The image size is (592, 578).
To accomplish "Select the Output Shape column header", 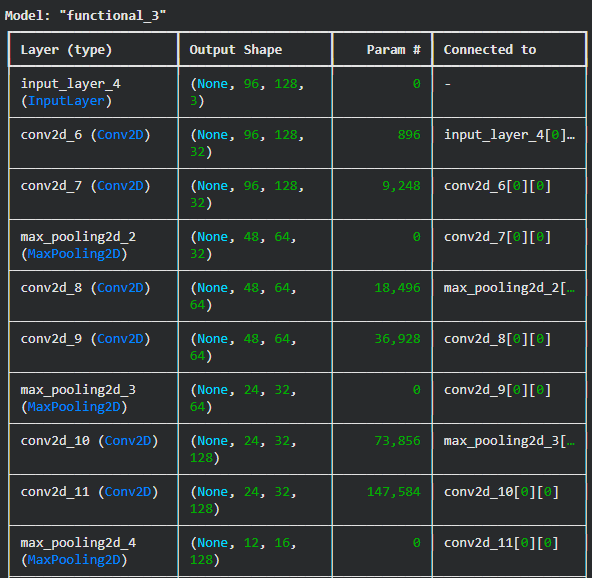I will click(236, 50).
